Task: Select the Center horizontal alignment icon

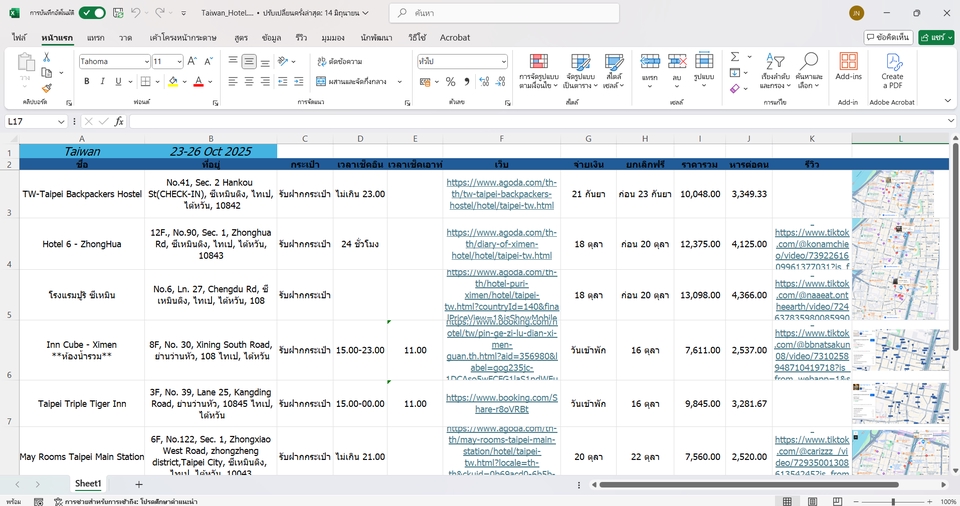Action: [248, 82]
